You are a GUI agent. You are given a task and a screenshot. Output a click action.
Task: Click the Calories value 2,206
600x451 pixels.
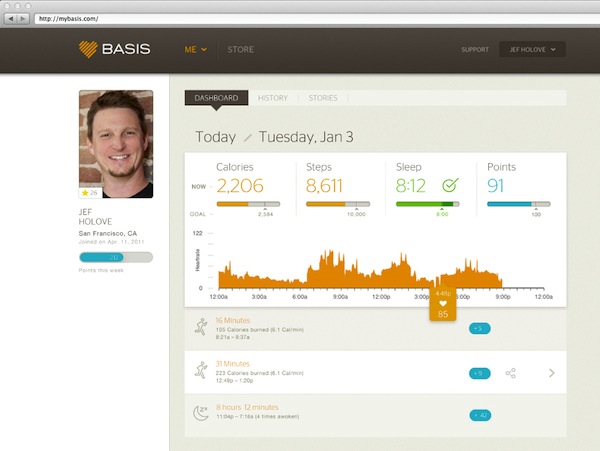click(240, 186)
